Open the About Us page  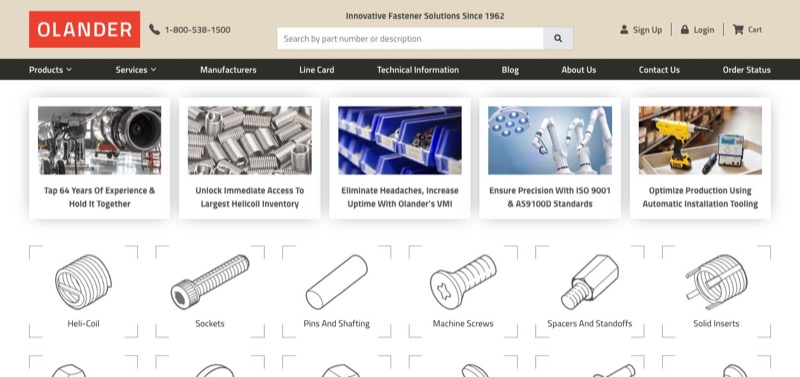tap(579, 70)
